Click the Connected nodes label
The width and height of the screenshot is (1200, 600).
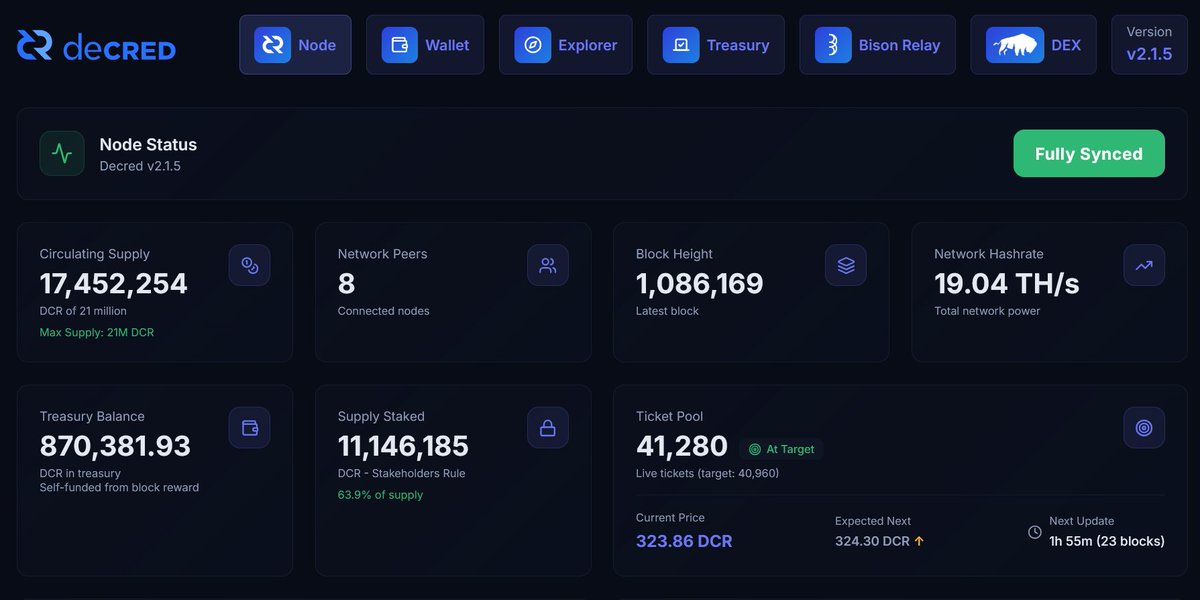(383, 311)
